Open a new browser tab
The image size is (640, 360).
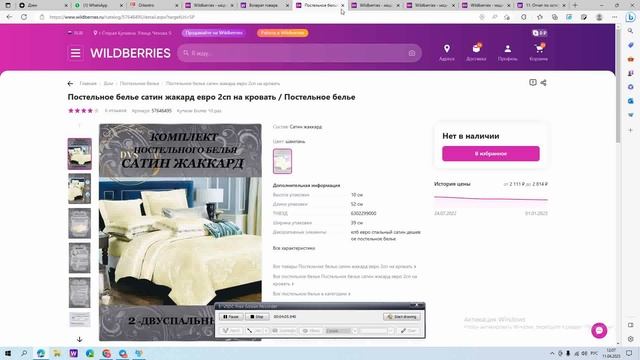575,5
